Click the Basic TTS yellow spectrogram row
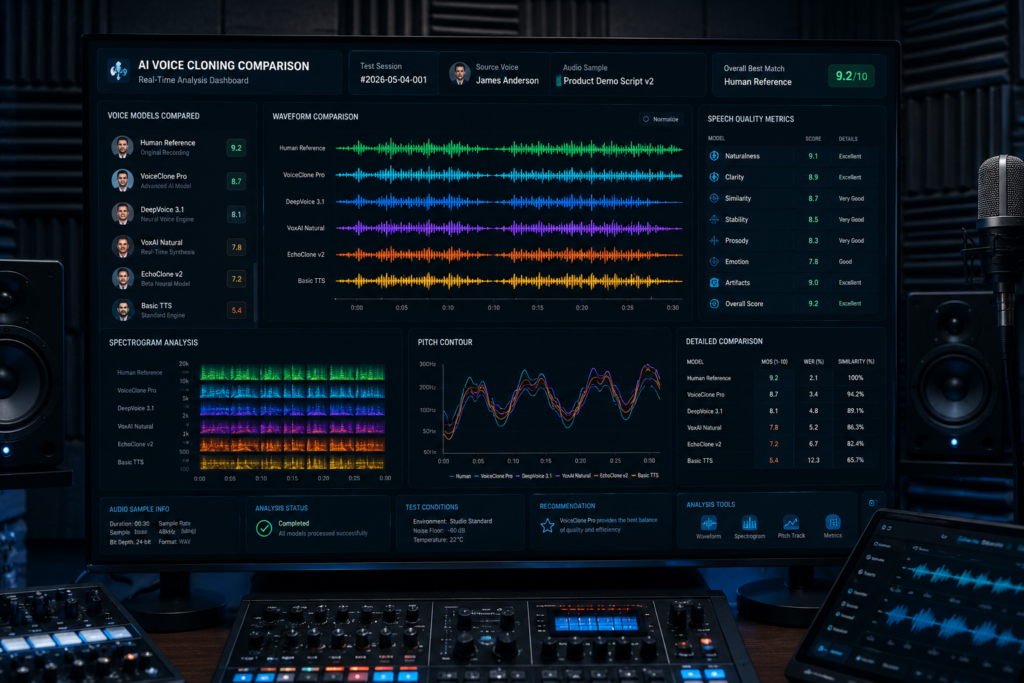 pyautogui.click(x=293, y=463)
